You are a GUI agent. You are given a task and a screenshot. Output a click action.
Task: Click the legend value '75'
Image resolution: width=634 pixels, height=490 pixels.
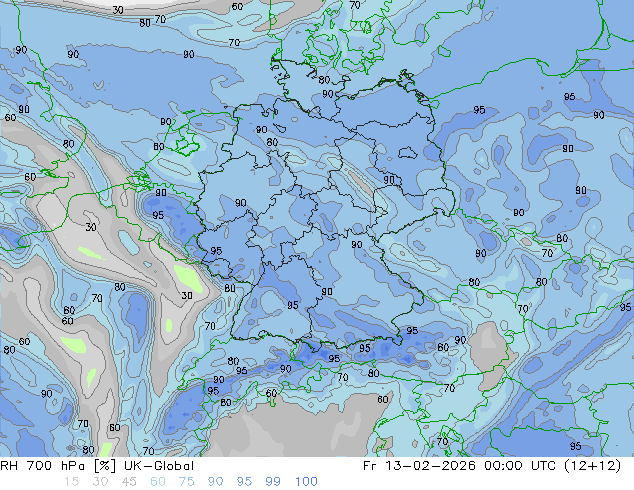[x=186, y=482]
